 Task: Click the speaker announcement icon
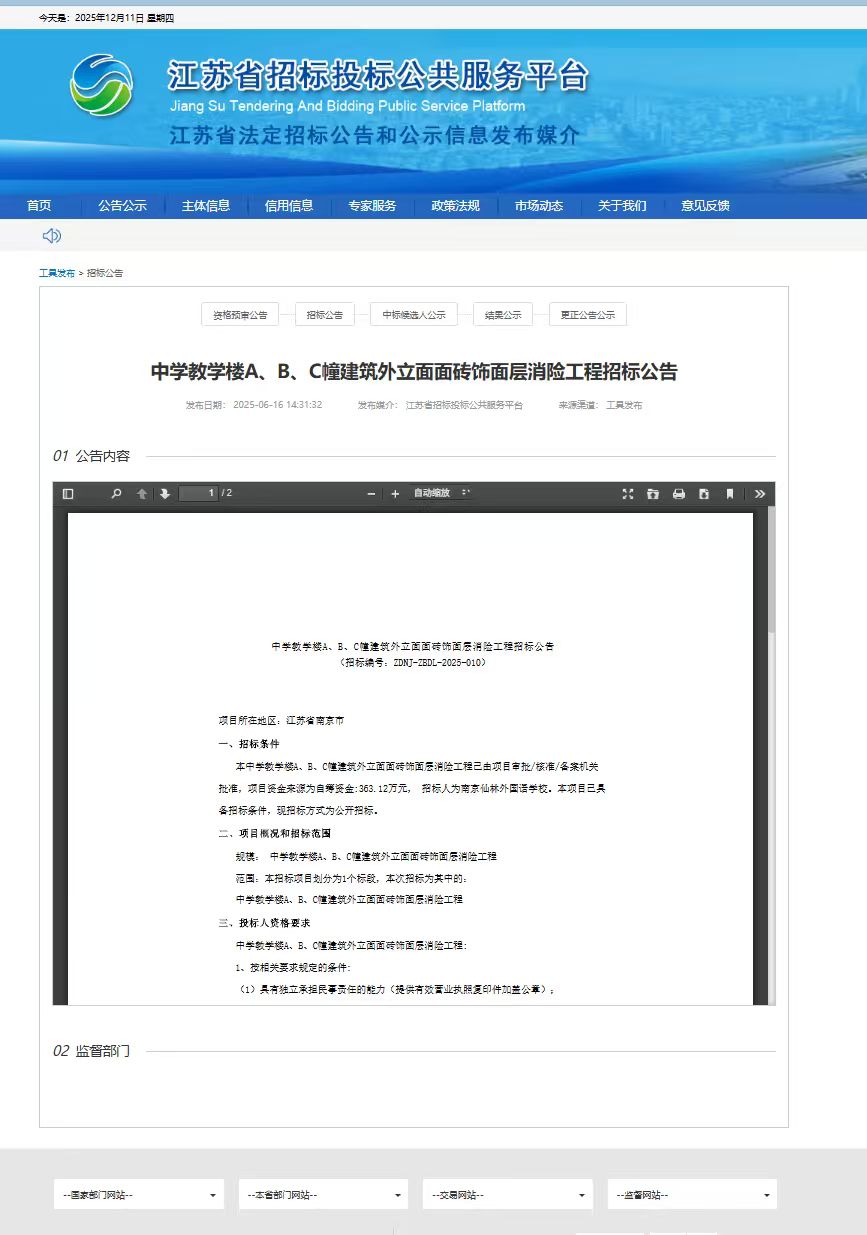[x=52, y=236]
